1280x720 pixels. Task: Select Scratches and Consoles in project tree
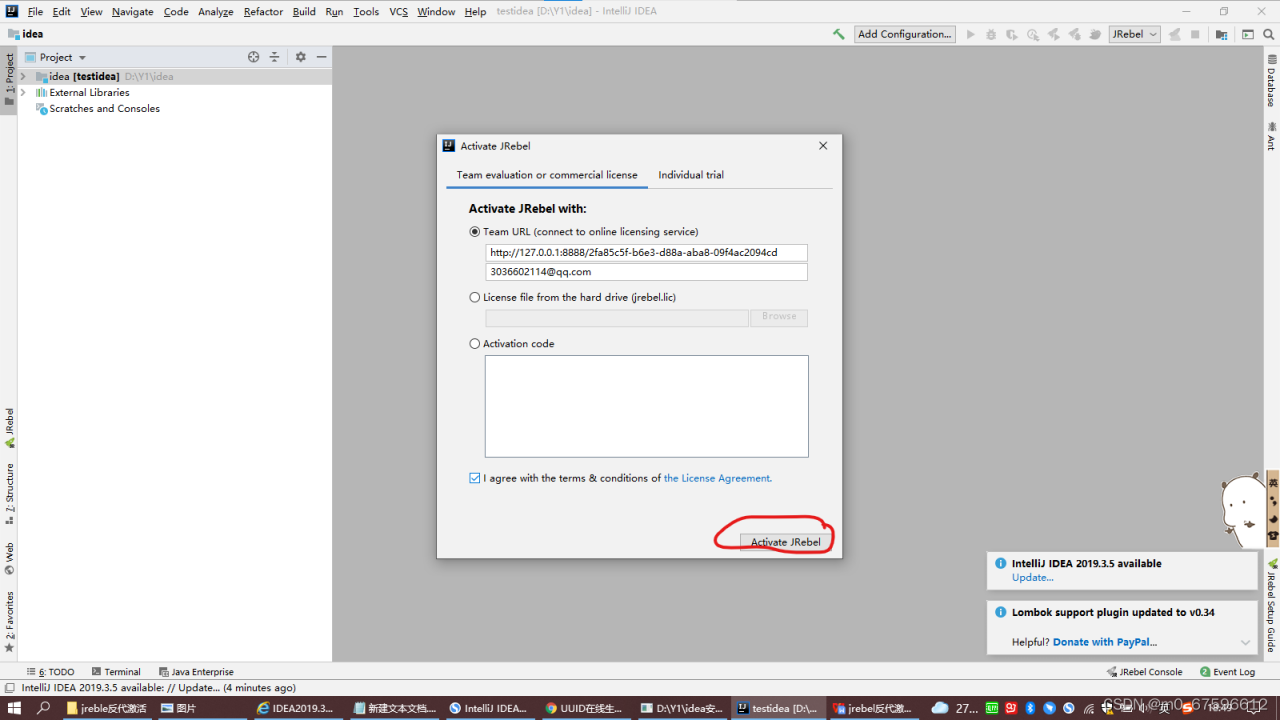point(105,109)
